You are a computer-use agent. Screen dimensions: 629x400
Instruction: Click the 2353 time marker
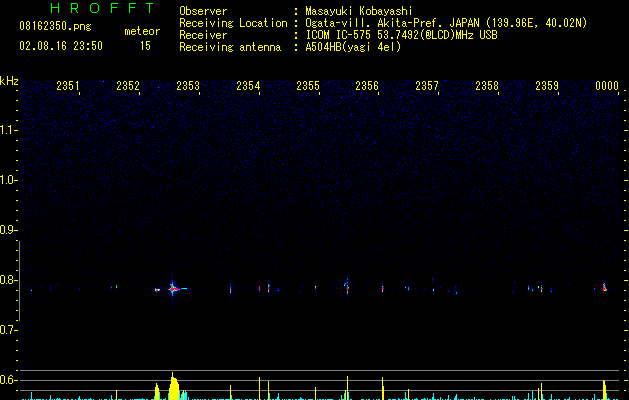click(x=188, y=86)
